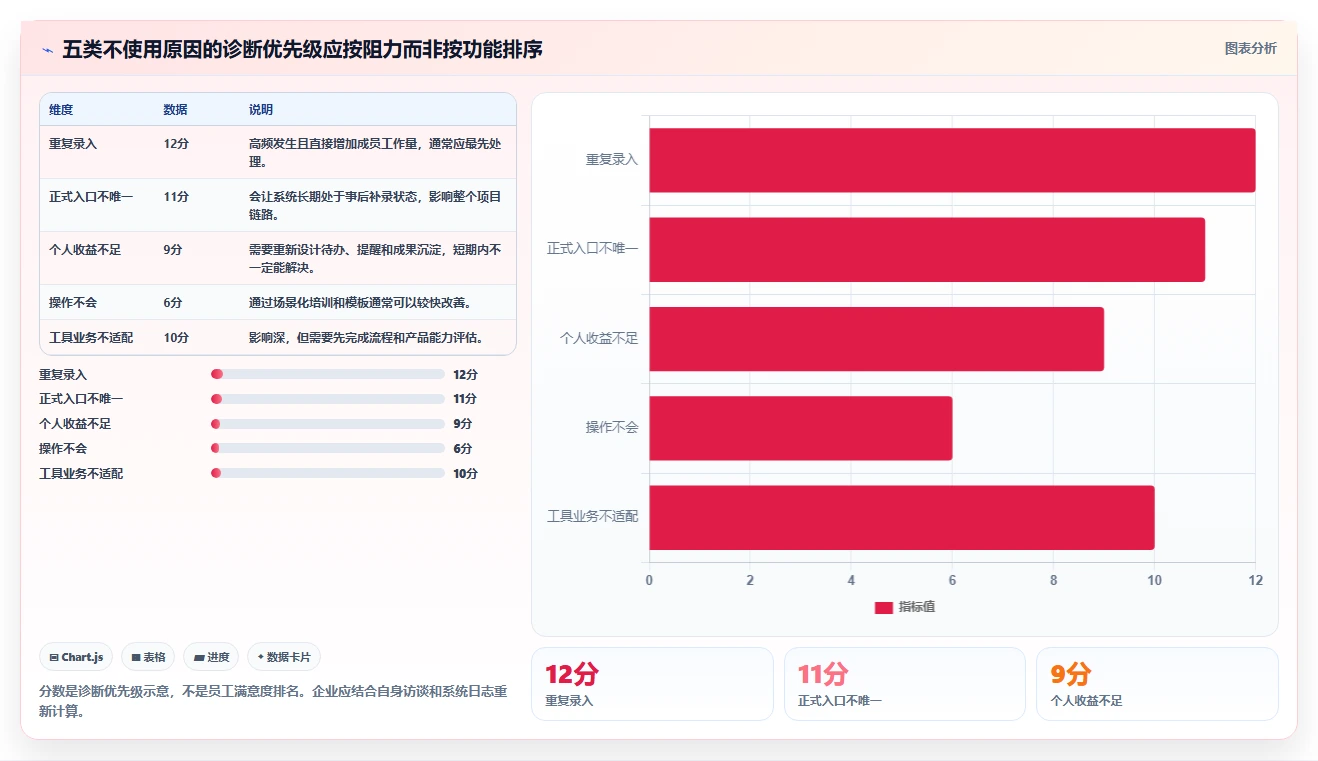
Task: Click the 数据 column header
Action: pos(175,110)
